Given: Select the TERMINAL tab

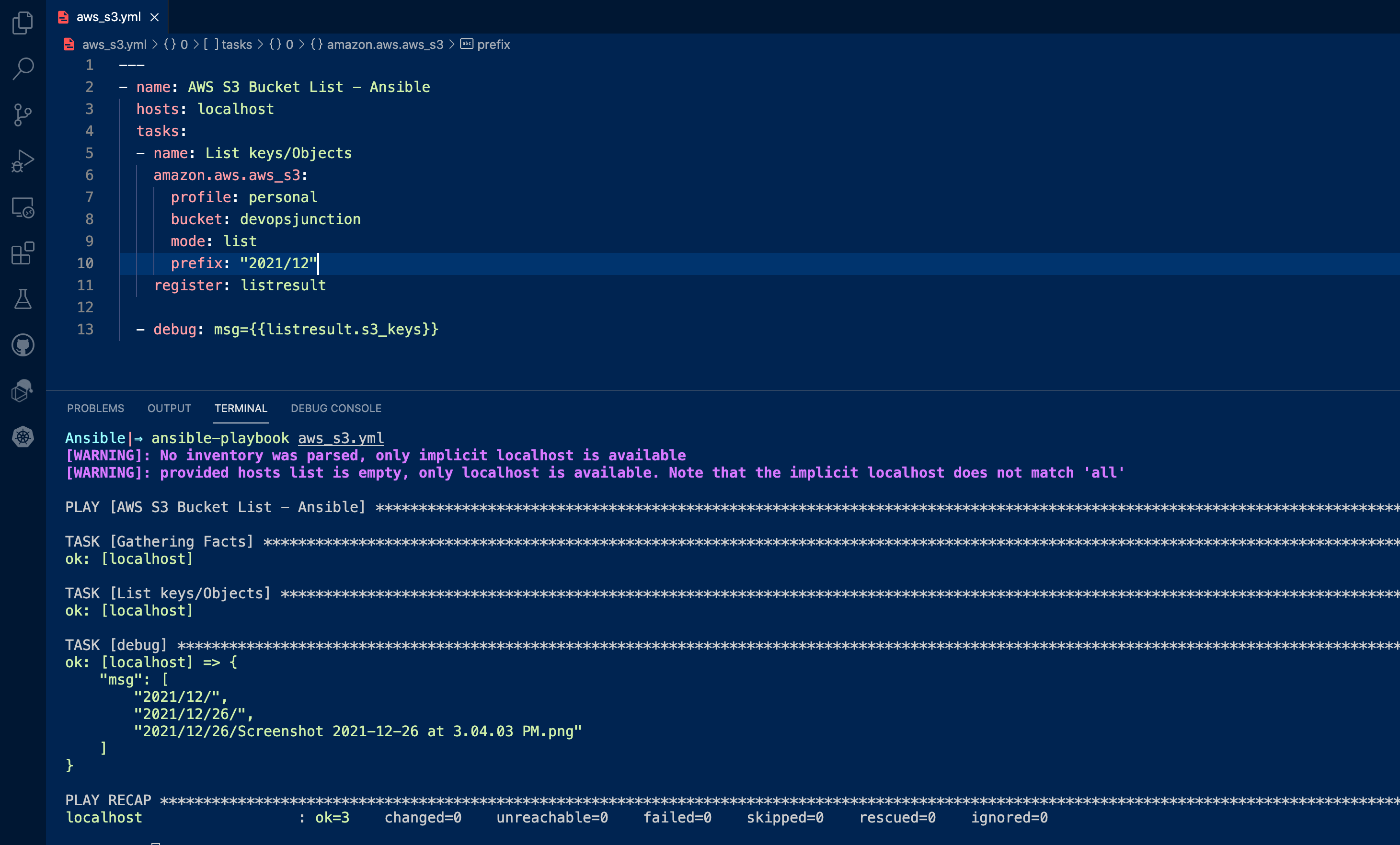Looking at the screenshot, I should (241, 408).
